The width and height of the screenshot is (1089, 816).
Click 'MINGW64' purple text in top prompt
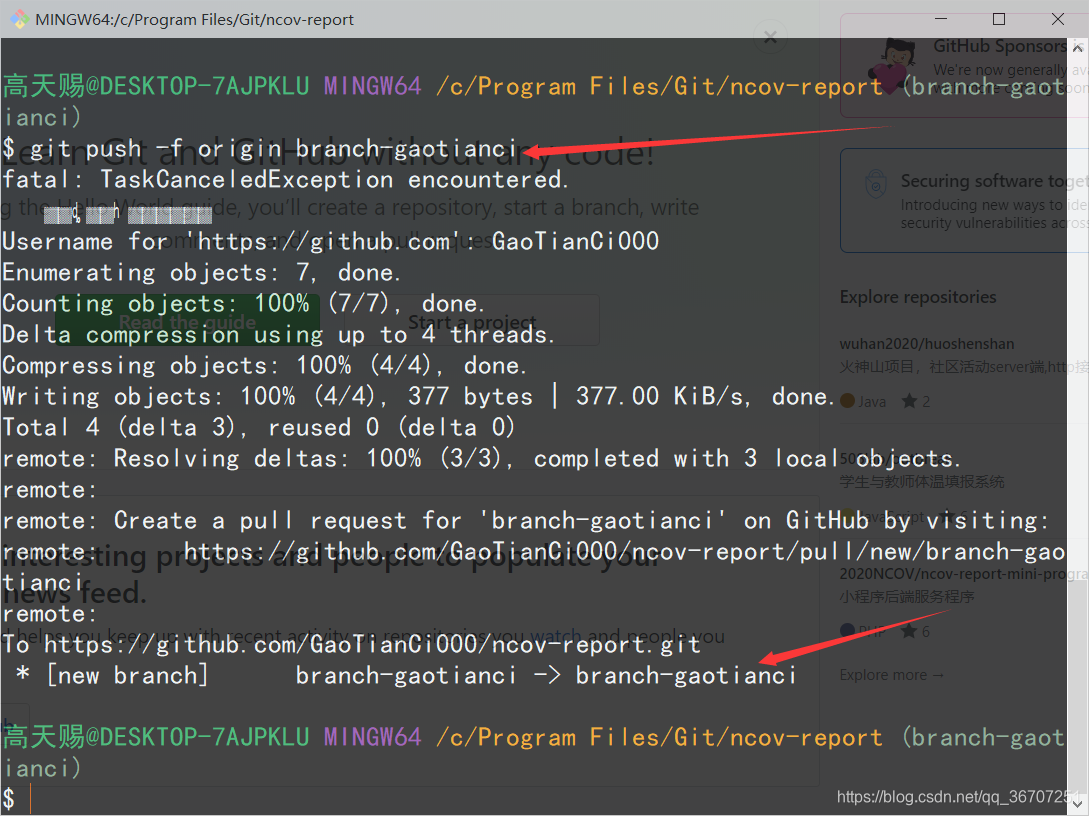(x=372, y=86)
